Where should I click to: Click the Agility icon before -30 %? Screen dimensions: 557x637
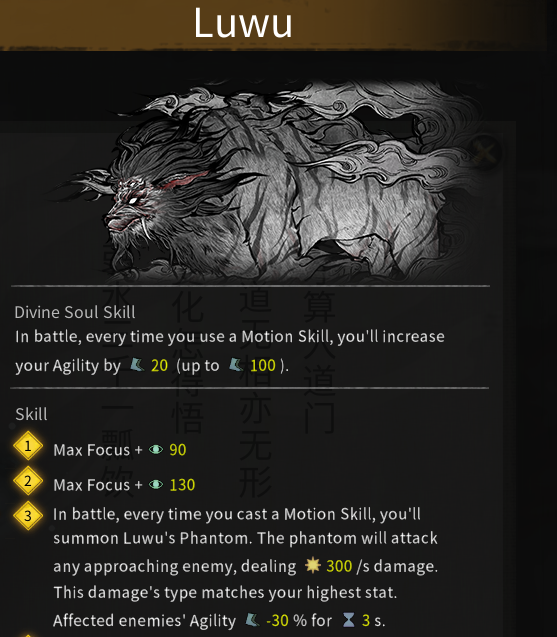(252, 620)
